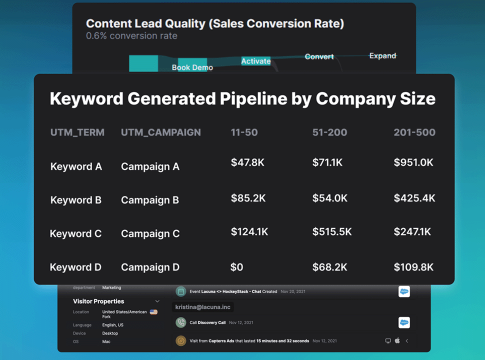
Task: Sort by the 51-200 column header
Action: coord(330,132)
